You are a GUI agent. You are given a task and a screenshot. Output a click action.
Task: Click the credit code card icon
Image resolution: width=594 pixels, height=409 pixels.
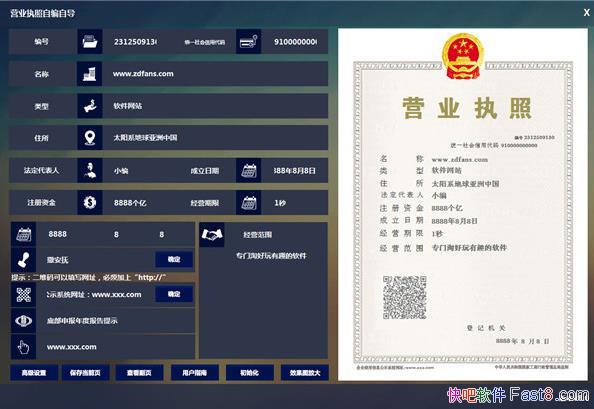coord(249,41)
